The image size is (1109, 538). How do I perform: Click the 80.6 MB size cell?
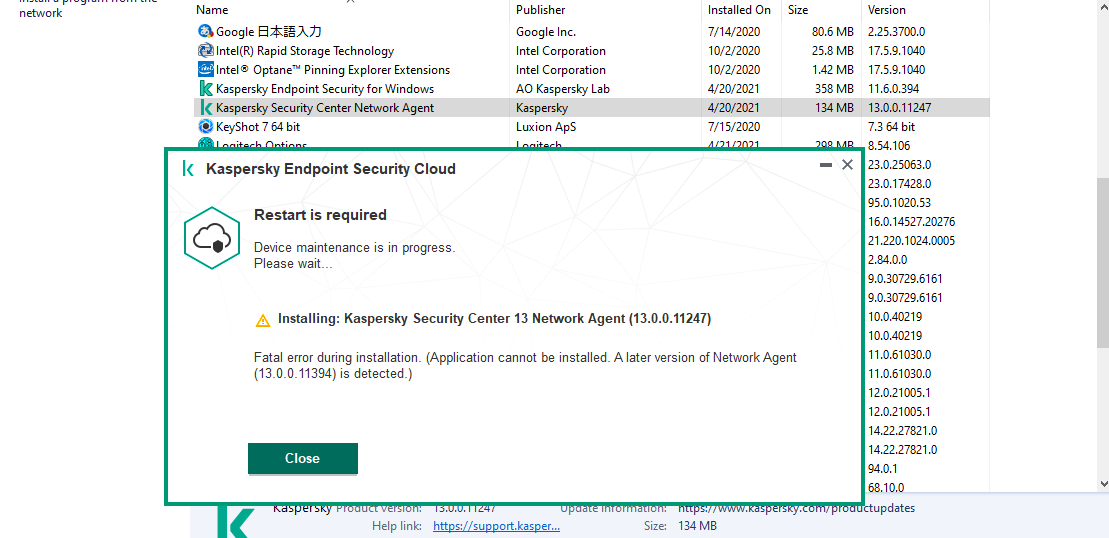click(833, 31)
